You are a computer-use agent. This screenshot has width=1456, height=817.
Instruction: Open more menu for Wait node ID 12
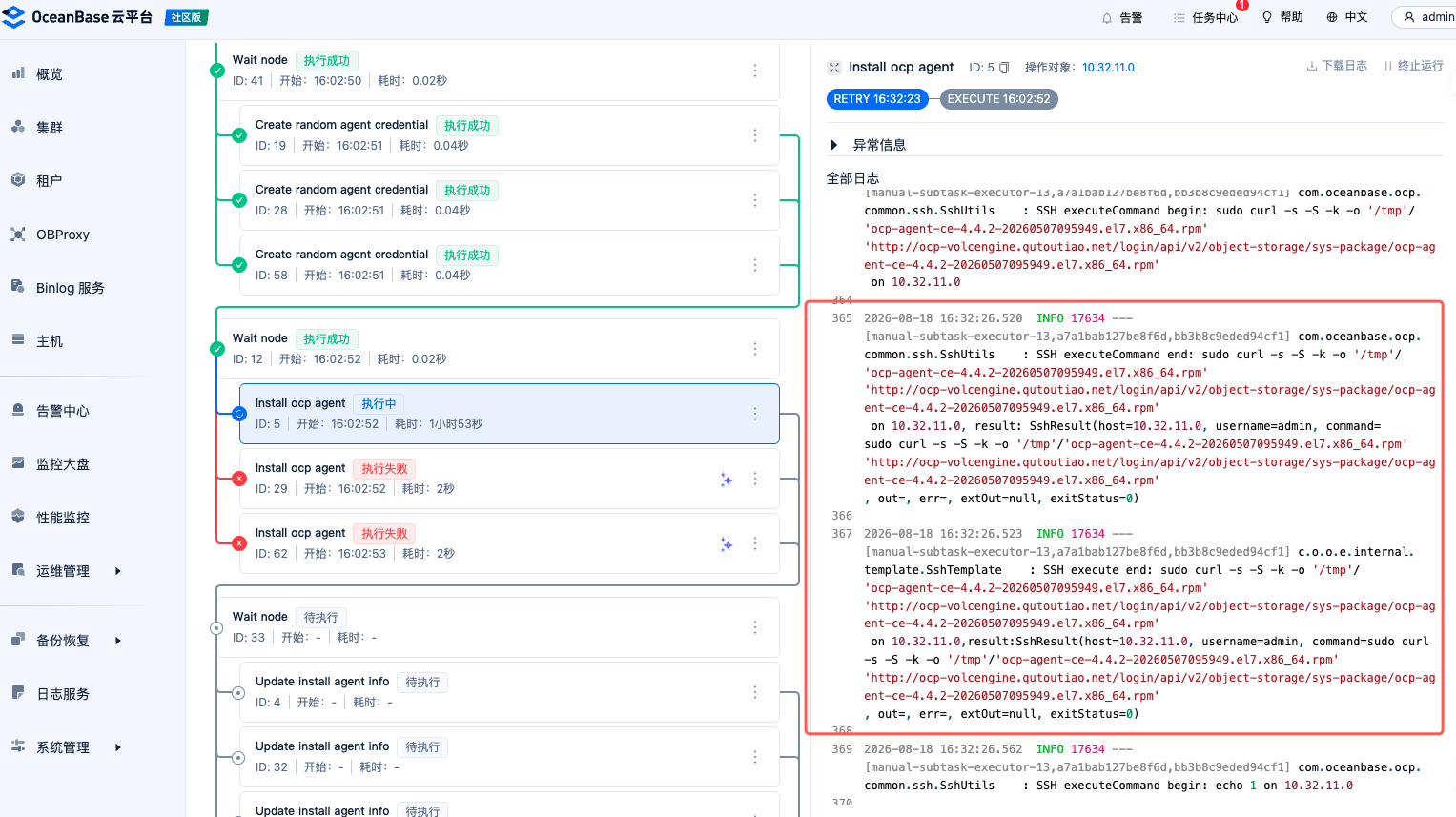(755, 349)
